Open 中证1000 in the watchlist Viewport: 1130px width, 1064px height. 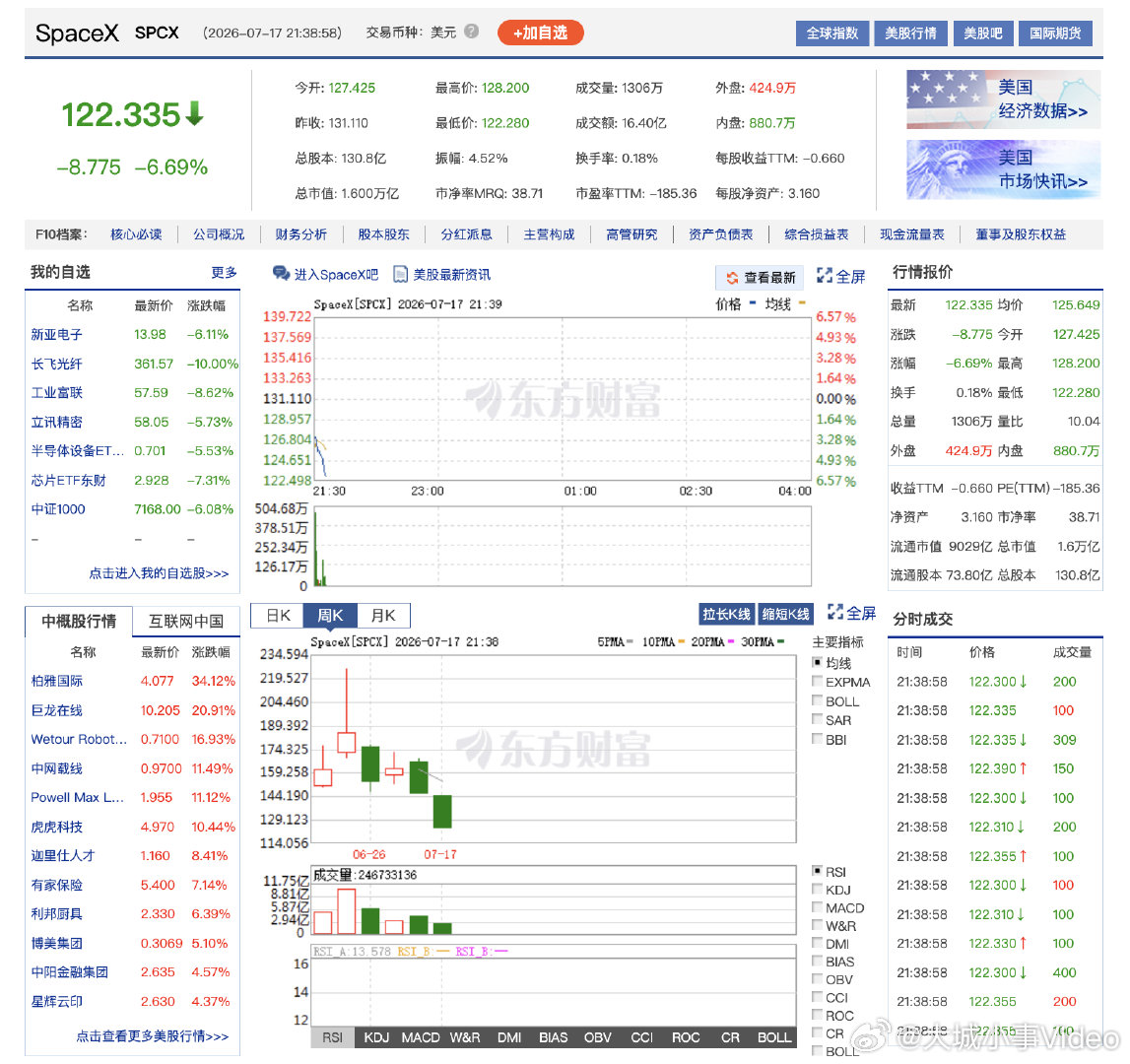[x=58, y=509]
